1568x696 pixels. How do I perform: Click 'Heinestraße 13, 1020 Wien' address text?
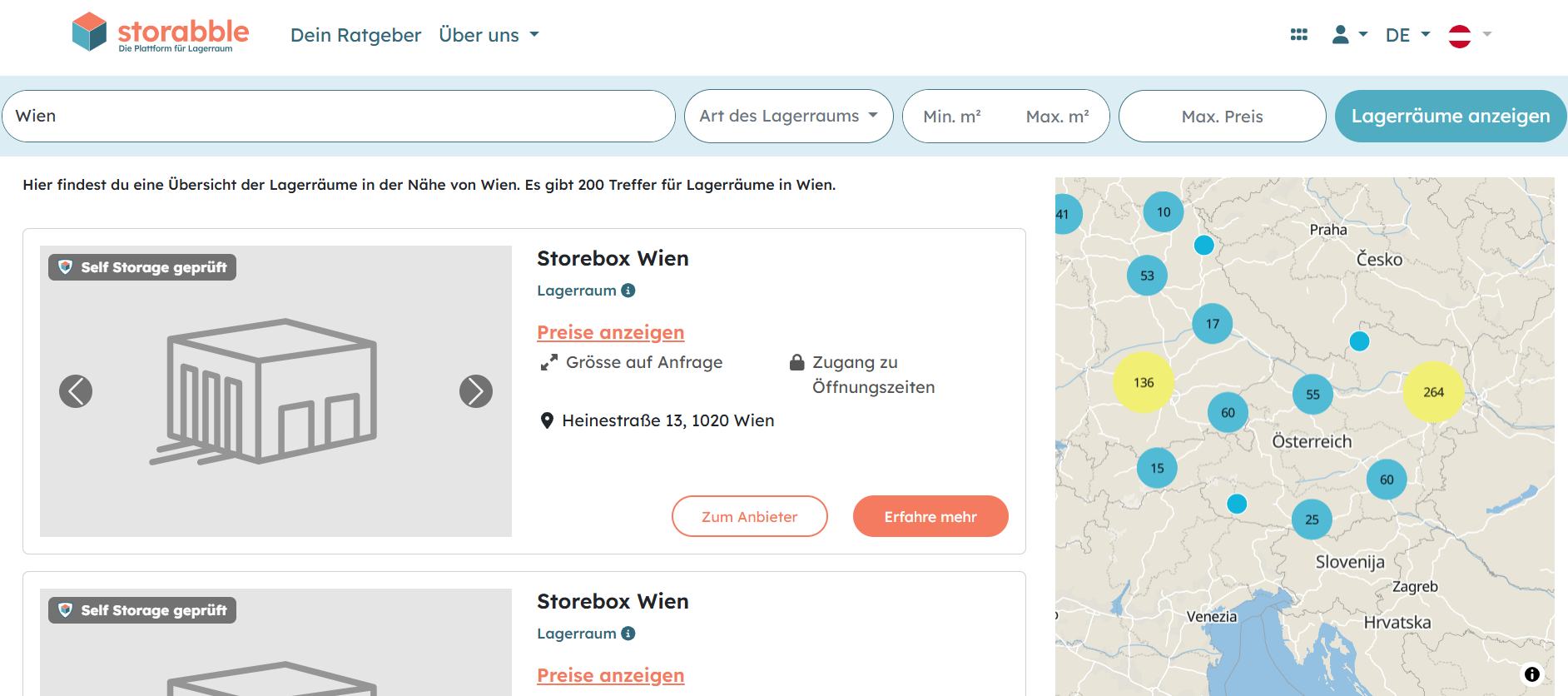point(668,420)
